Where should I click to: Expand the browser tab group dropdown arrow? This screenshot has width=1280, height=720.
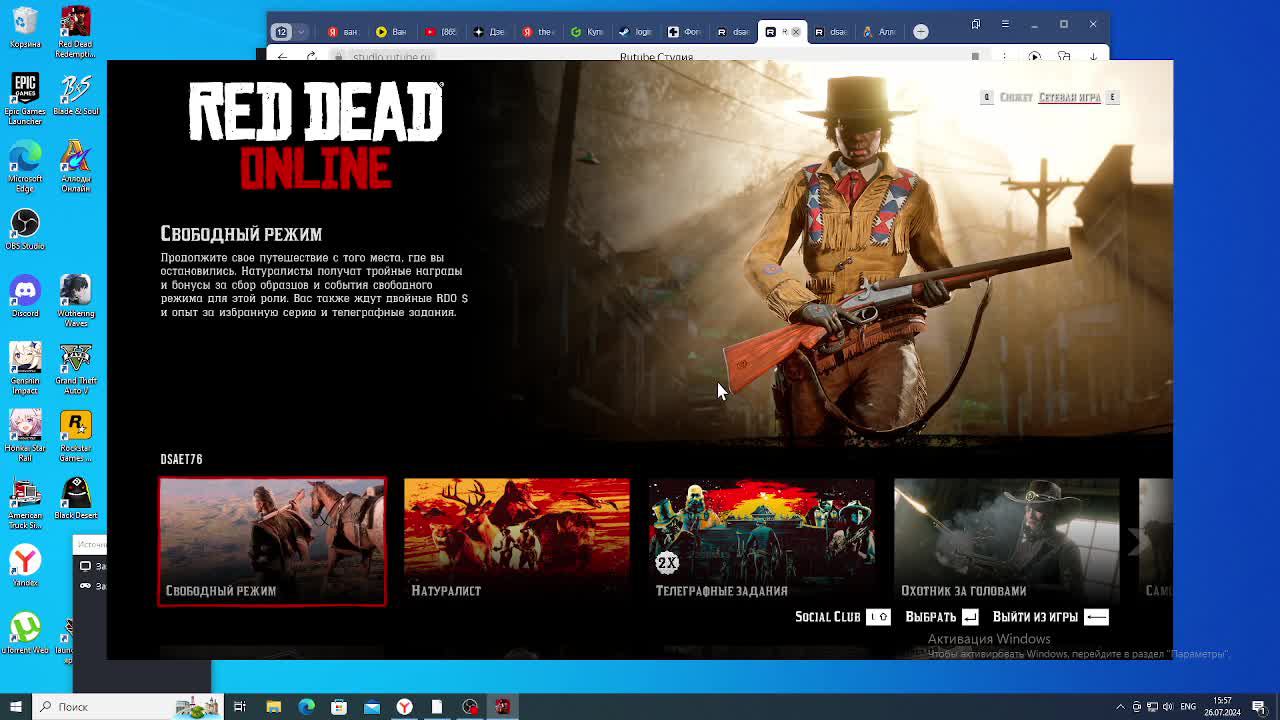pyautogui.click(x=300, y=32)
